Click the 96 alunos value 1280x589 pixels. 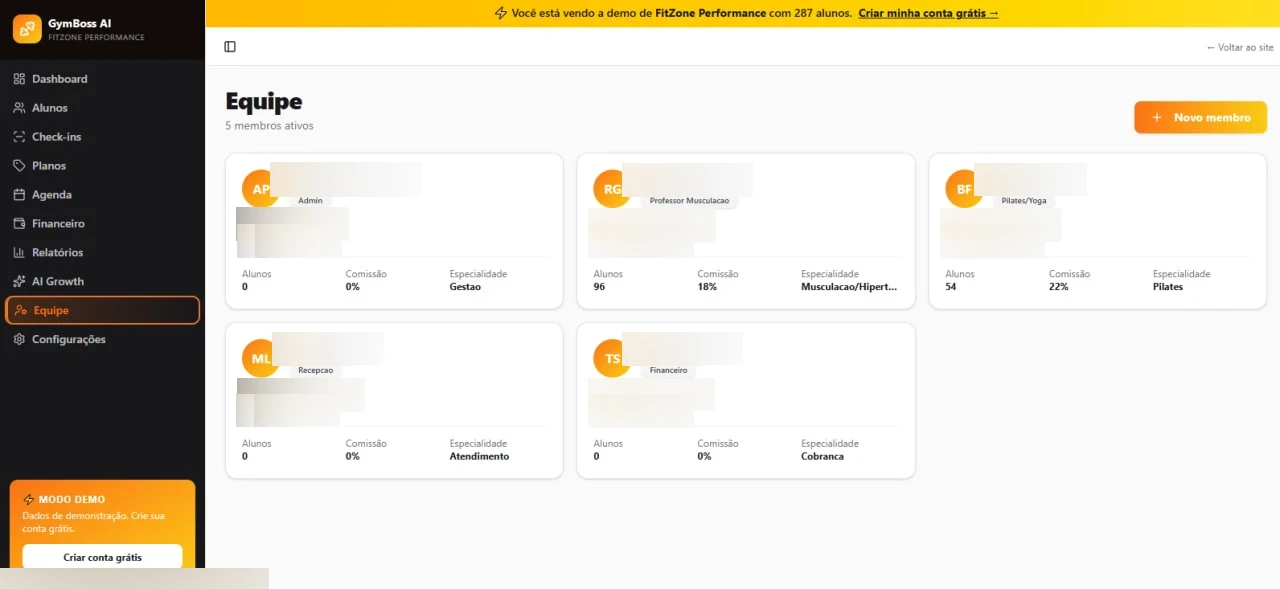tap(599, 287)
